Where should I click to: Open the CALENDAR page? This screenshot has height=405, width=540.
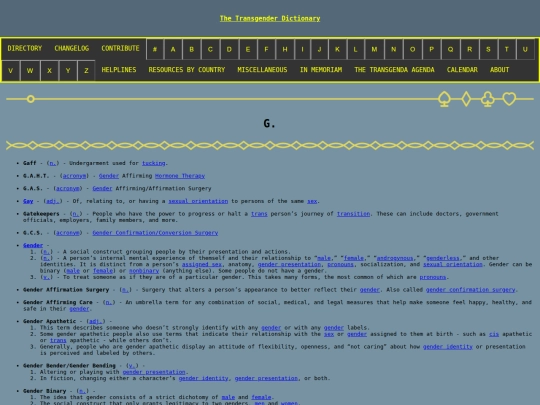462,70
